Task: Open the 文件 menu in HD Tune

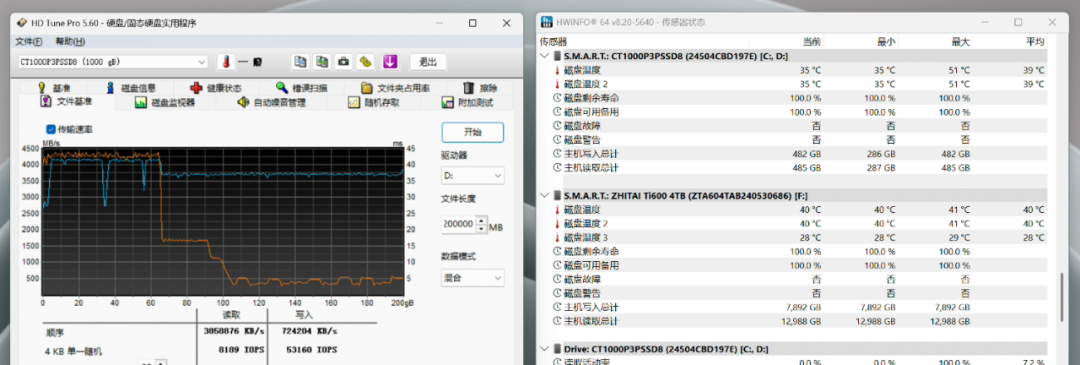Action: [28, 41]
